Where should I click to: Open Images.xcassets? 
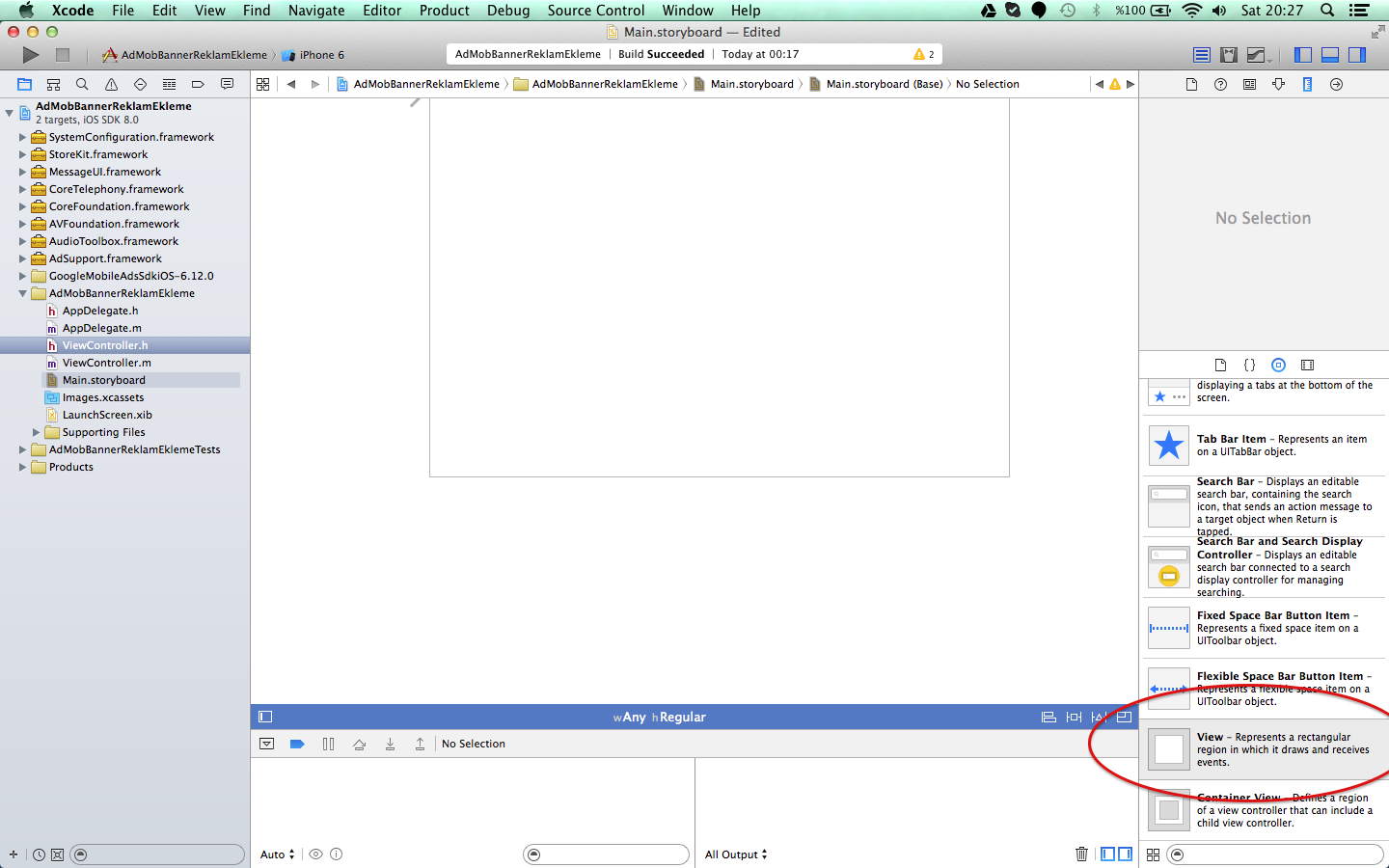pos(102,397)
